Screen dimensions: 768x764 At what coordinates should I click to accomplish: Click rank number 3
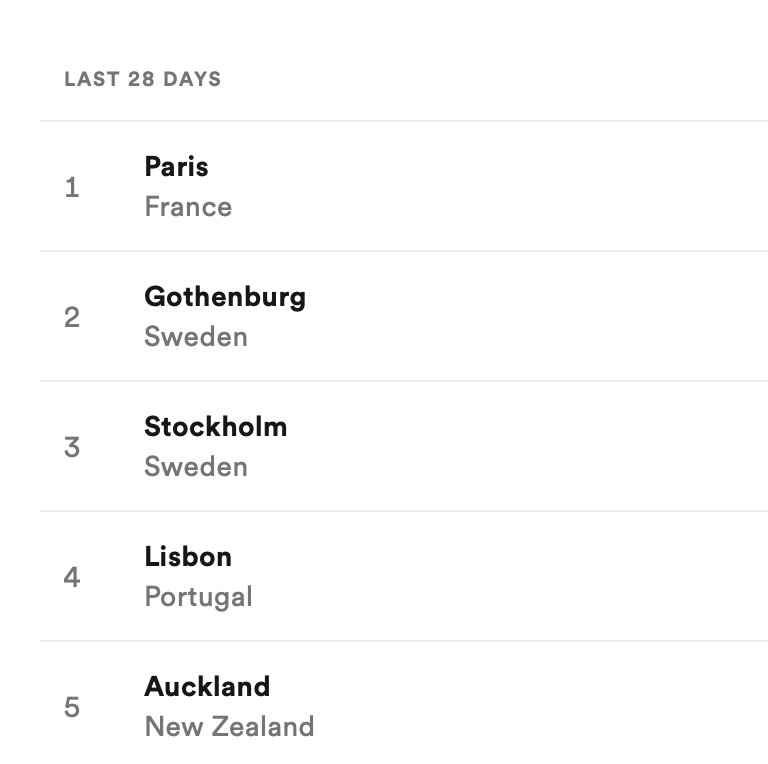click(72, 448)
